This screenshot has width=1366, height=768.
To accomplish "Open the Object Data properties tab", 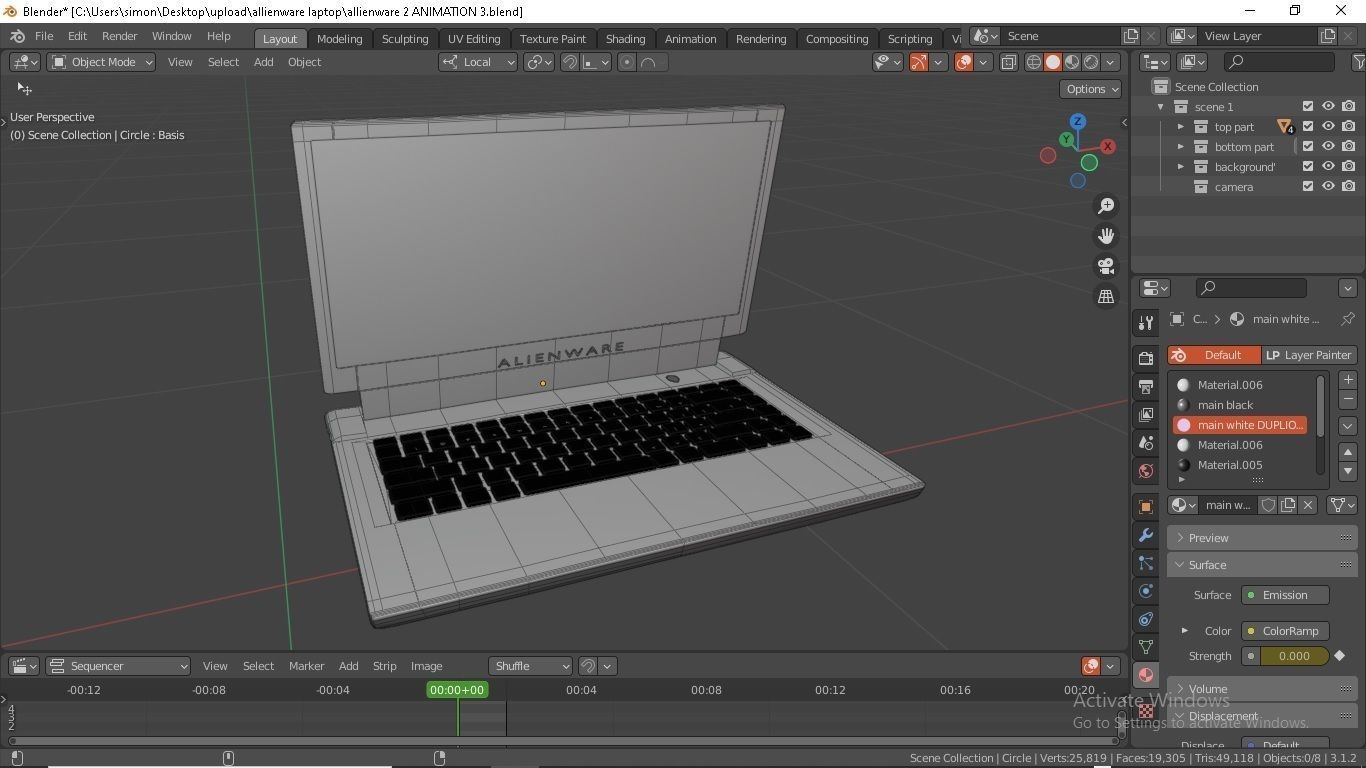I will click(1146, 647).
